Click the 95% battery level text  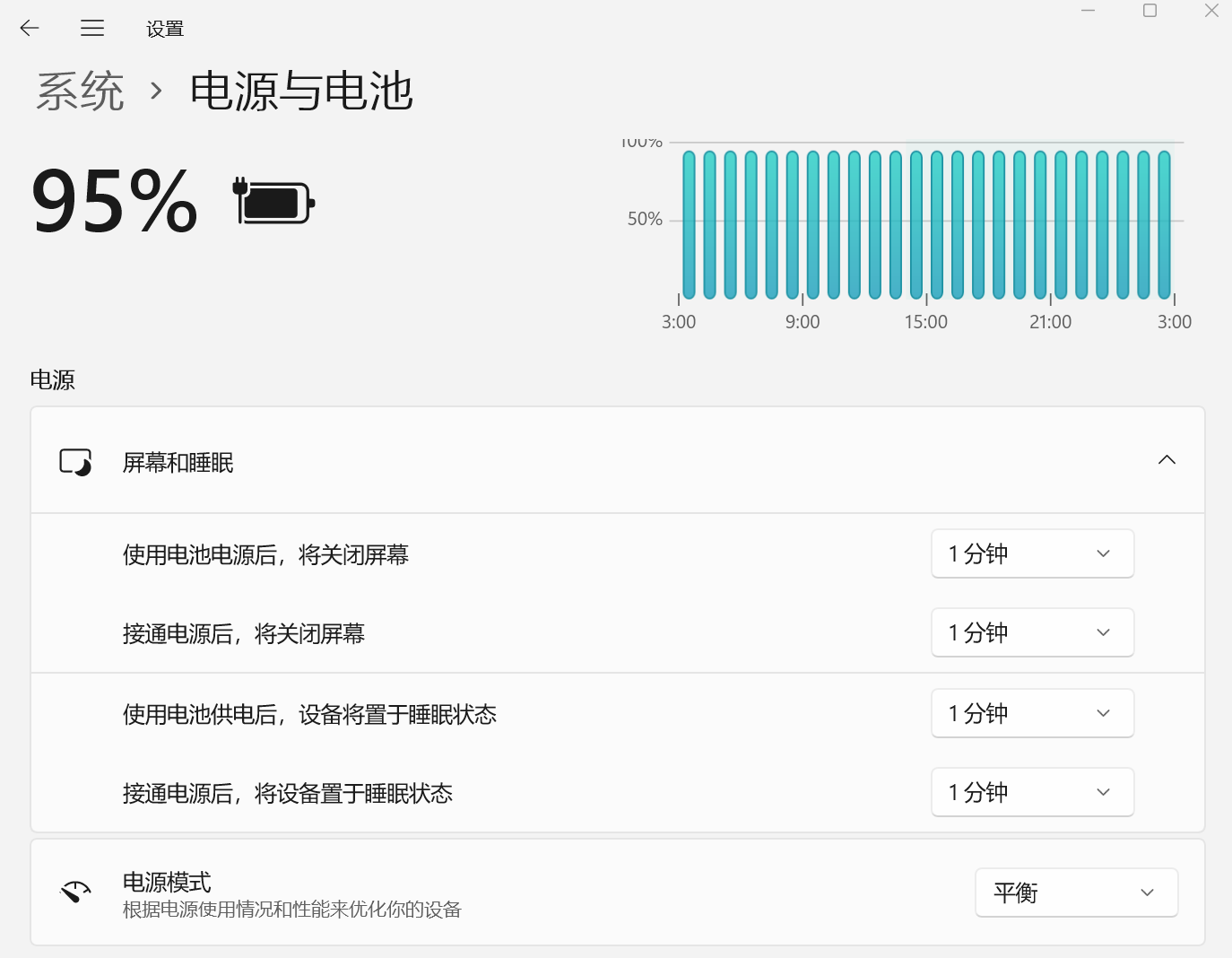tap(114, 201)
